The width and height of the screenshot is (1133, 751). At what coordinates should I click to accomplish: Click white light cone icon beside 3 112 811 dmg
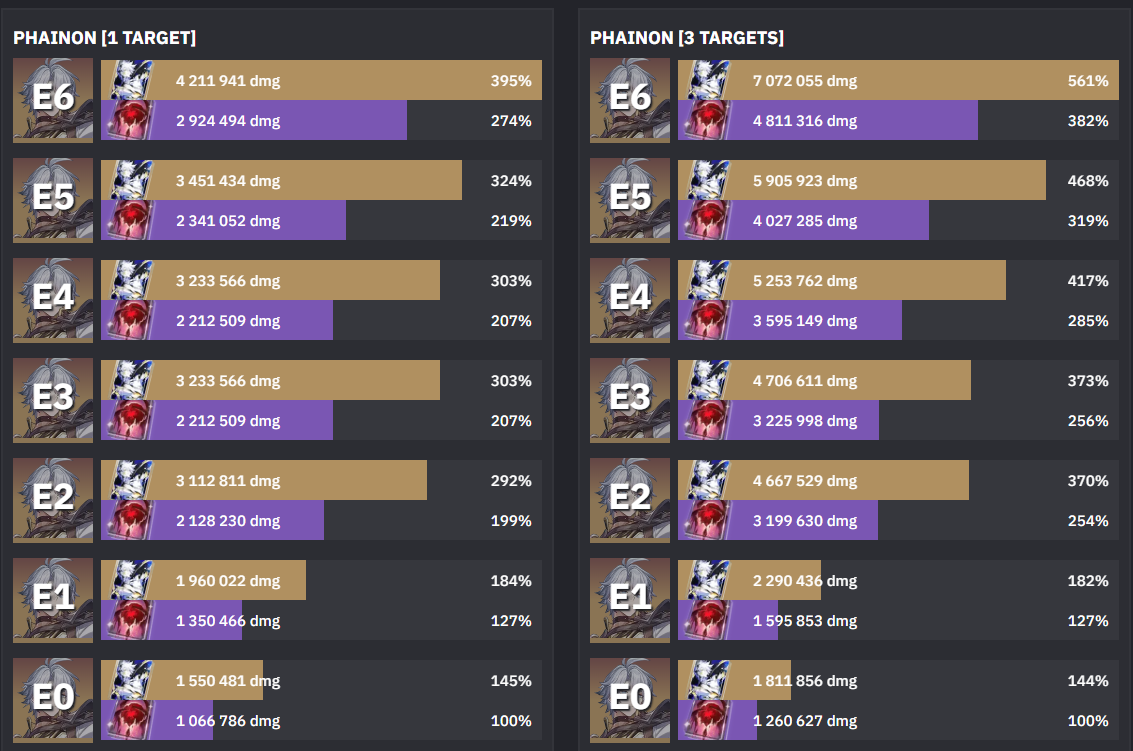pos(128,480)
